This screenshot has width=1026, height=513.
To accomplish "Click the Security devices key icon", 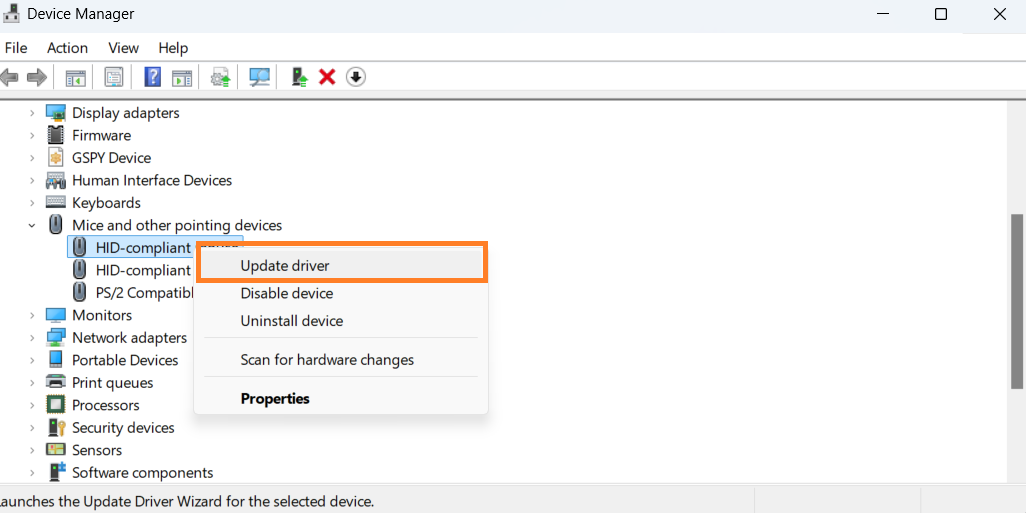I will (56, 427).
